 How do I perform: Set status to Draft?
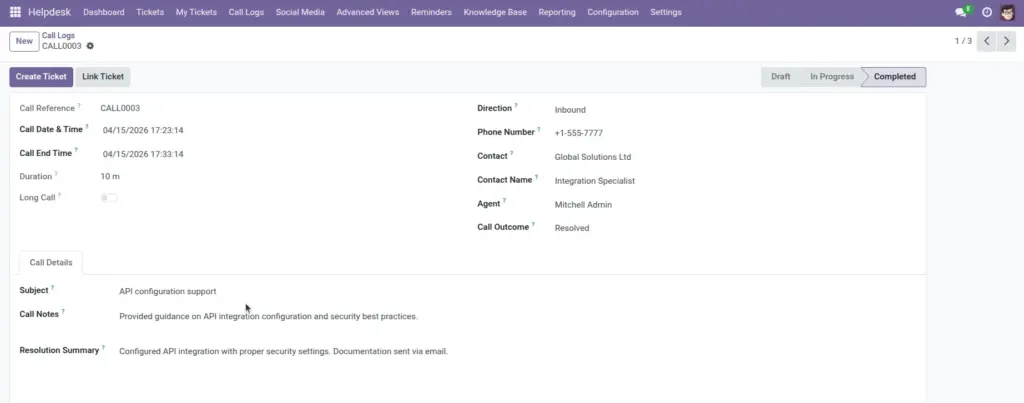pos(780,76)
